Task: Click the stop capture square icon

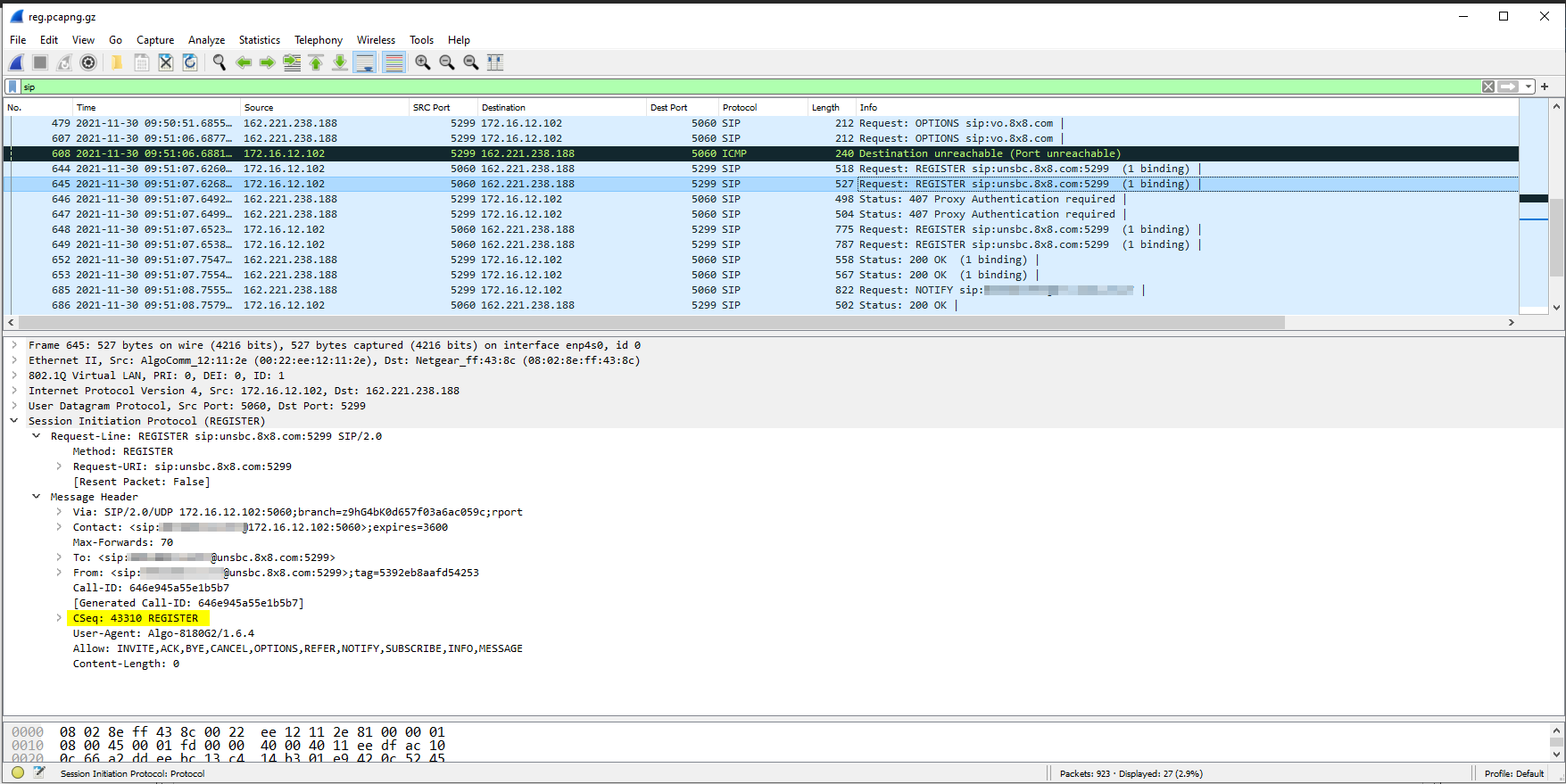Action: tap(40, 62)
